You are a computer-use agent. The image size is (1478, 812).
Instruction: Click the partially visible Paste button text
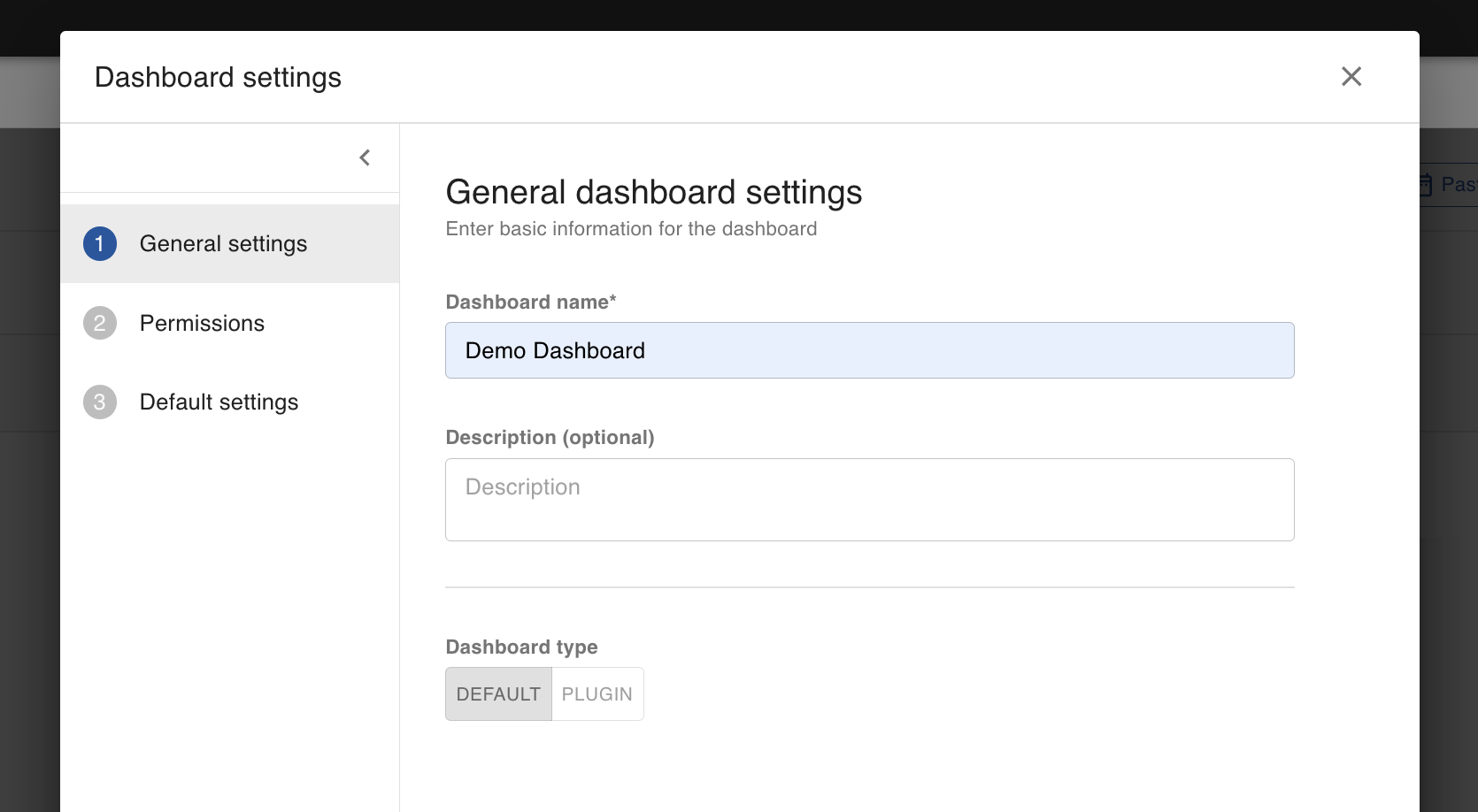1459,184
